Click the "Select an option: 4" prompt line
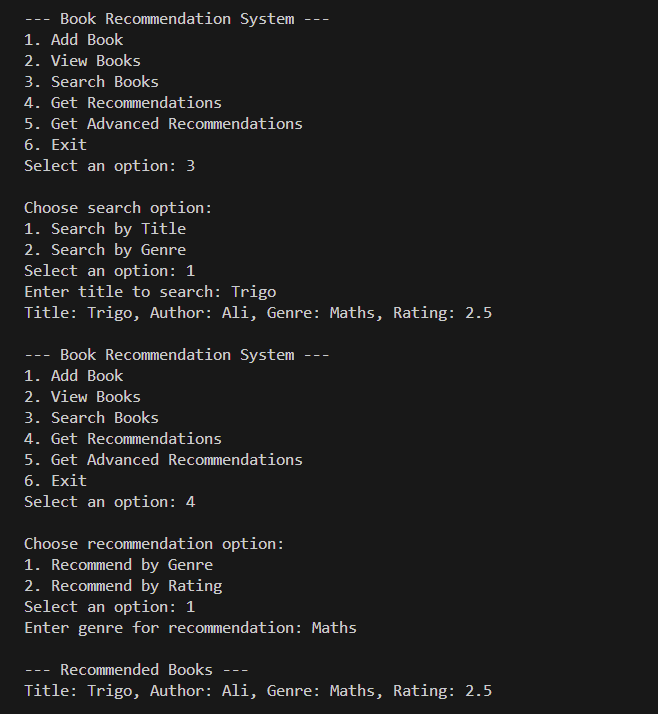 coord(110,502)
